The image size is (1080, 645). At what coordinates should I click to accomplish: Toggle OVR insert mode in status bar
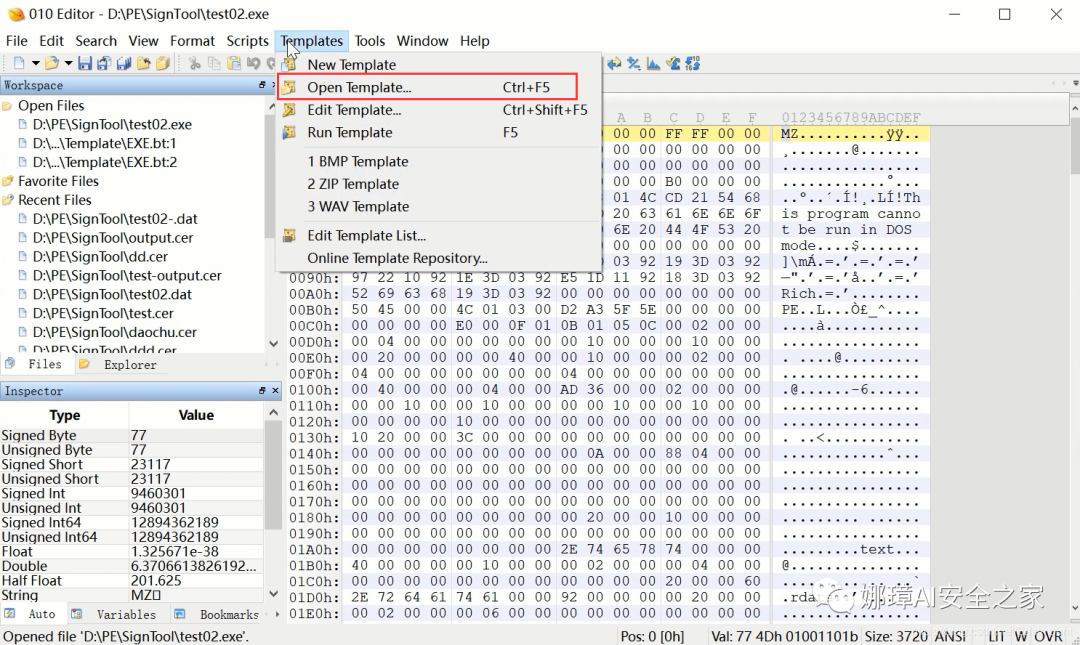(x=1048, y=637)
